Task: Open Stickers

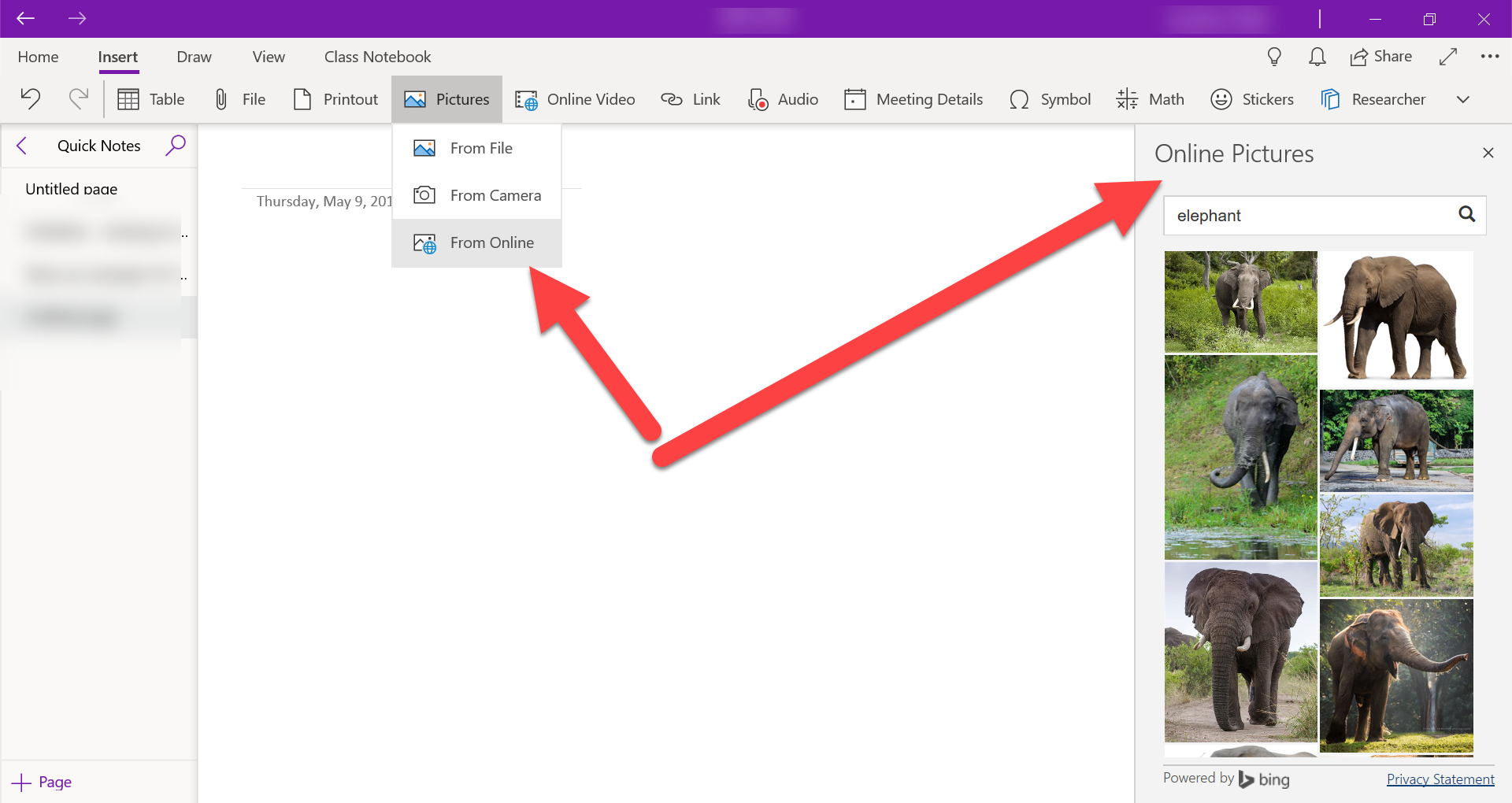Action: pyautogui.click(x=1252, y=99)
